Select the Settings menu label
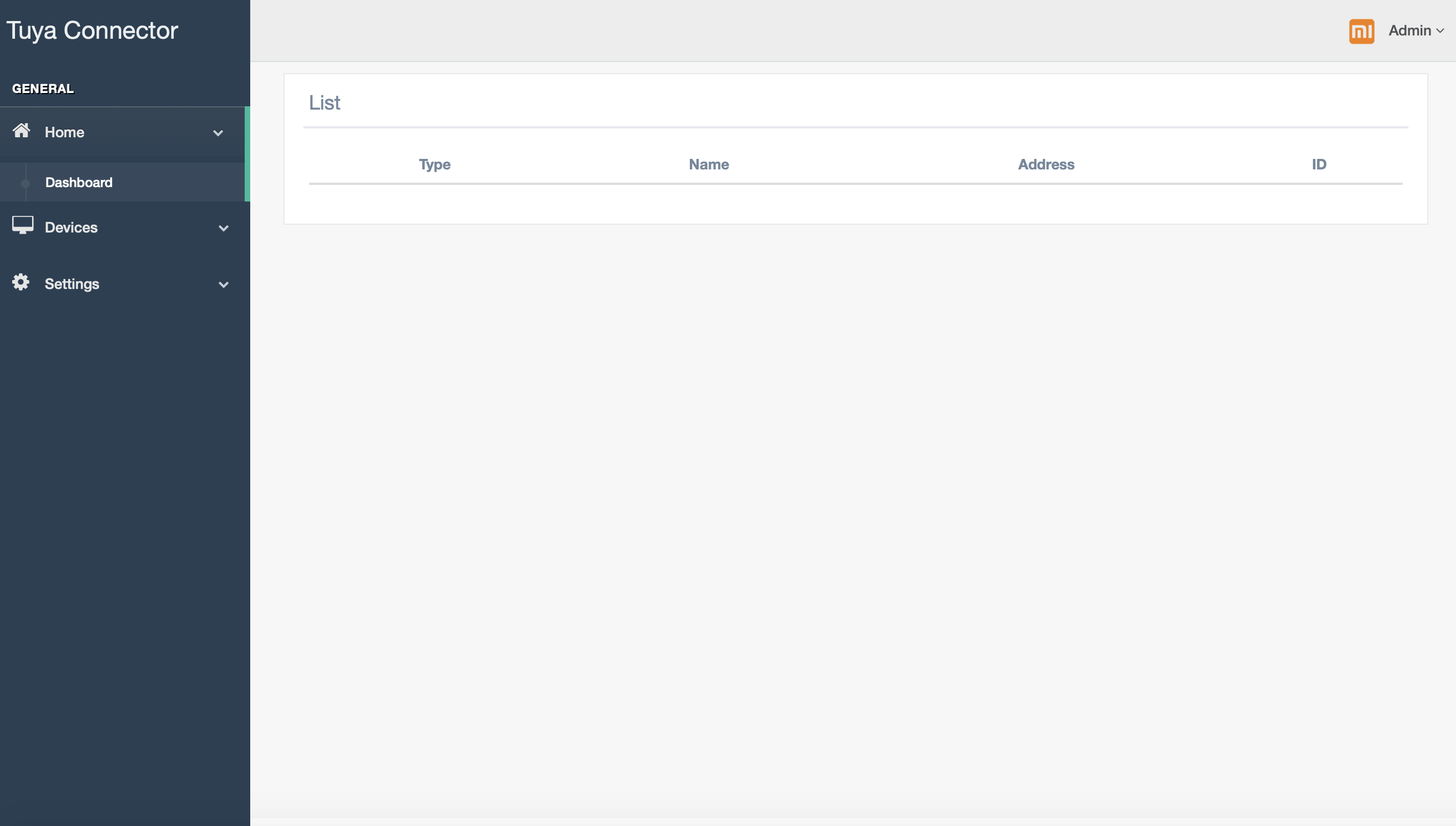 (x=72, y=284)
